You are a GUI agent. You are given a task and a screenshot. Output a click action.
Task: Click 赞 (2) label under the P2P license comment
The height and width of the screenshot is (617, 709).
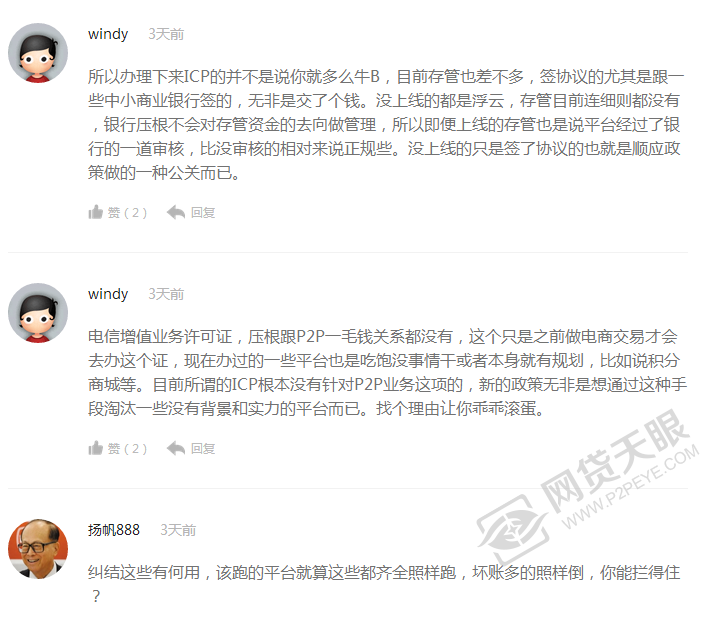127,448
